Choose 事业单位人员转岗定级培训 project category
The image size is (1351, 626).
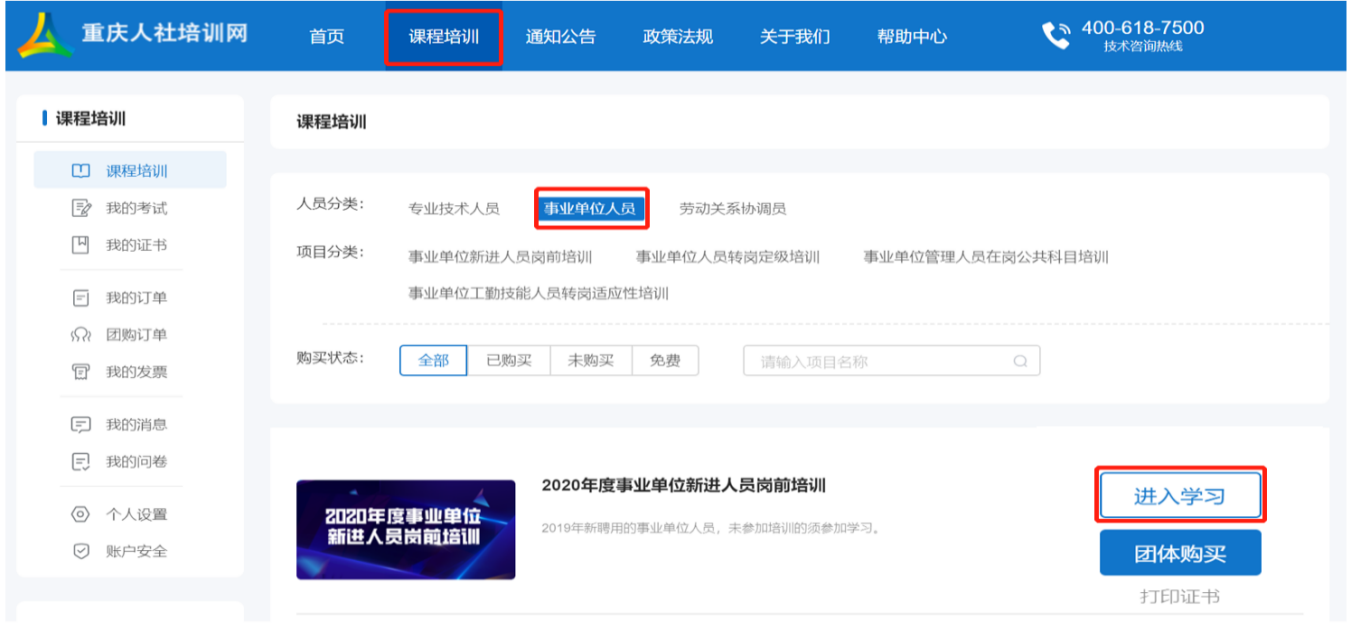click(x=727, y=257)
